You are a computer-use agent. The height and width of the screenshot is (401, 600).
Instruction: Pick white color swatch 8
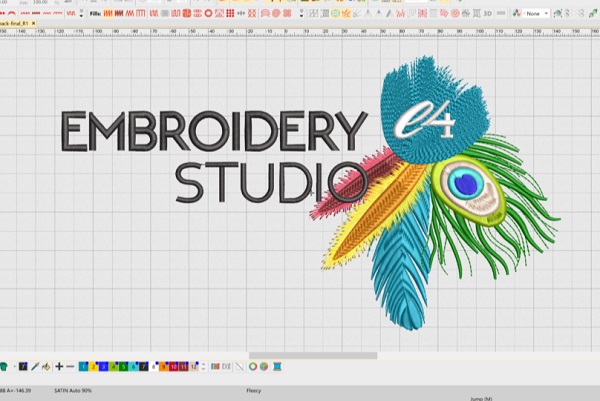coord(153,367)
